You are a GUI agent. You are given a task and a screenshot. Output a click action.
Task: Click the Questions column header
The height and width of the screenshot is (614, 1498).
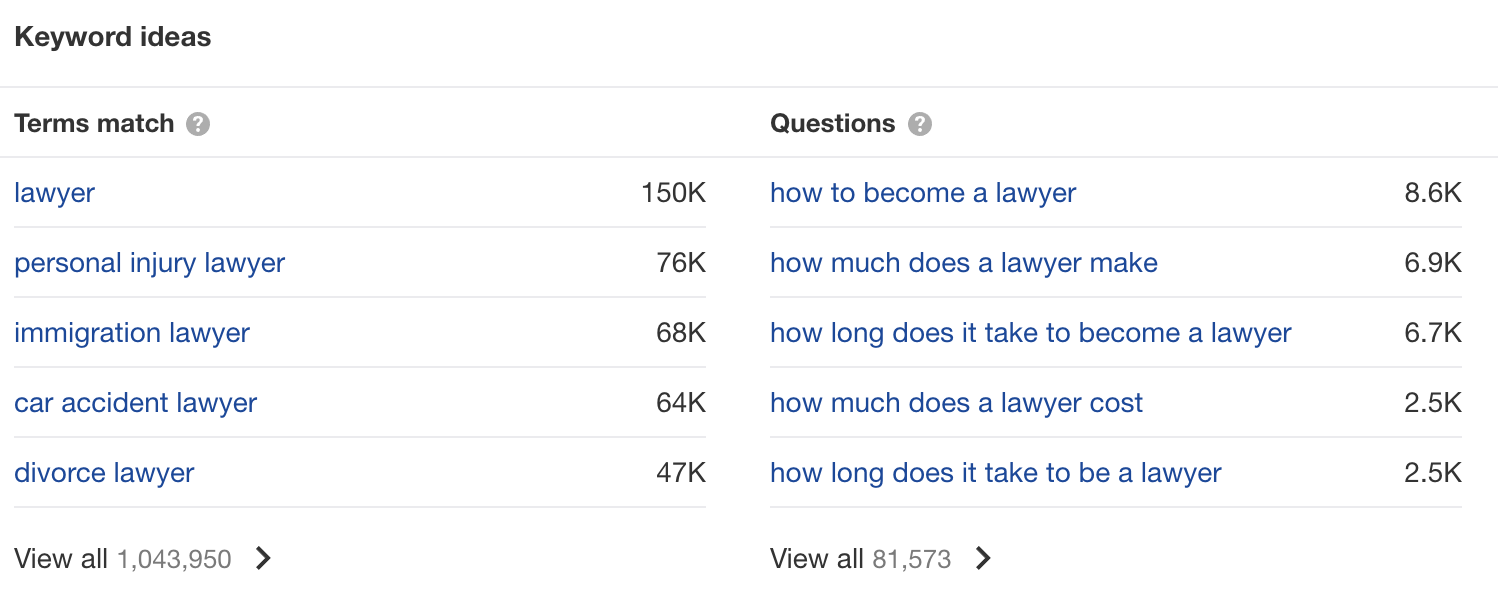832,124
